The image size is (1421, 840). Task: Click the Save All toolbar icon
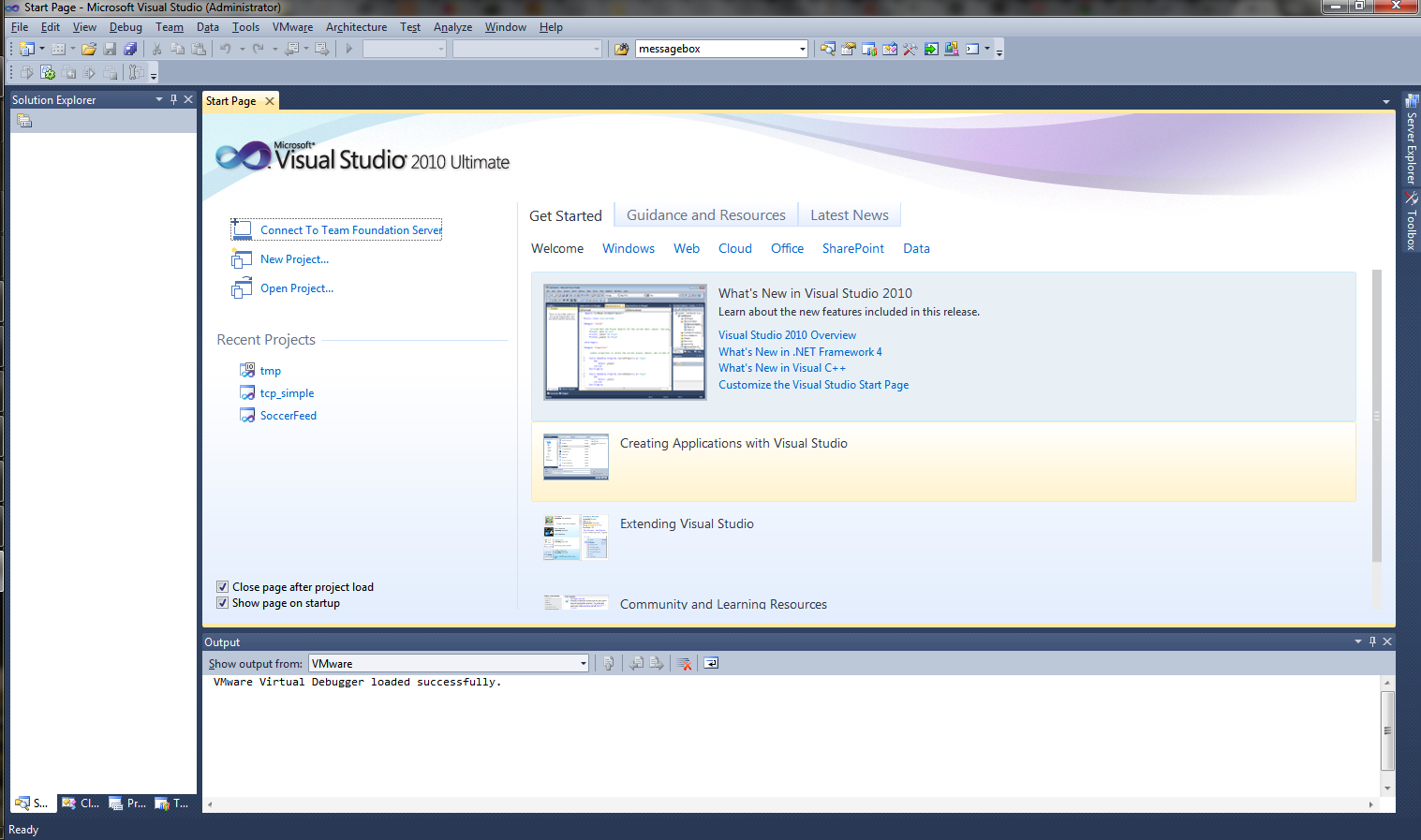130,49
